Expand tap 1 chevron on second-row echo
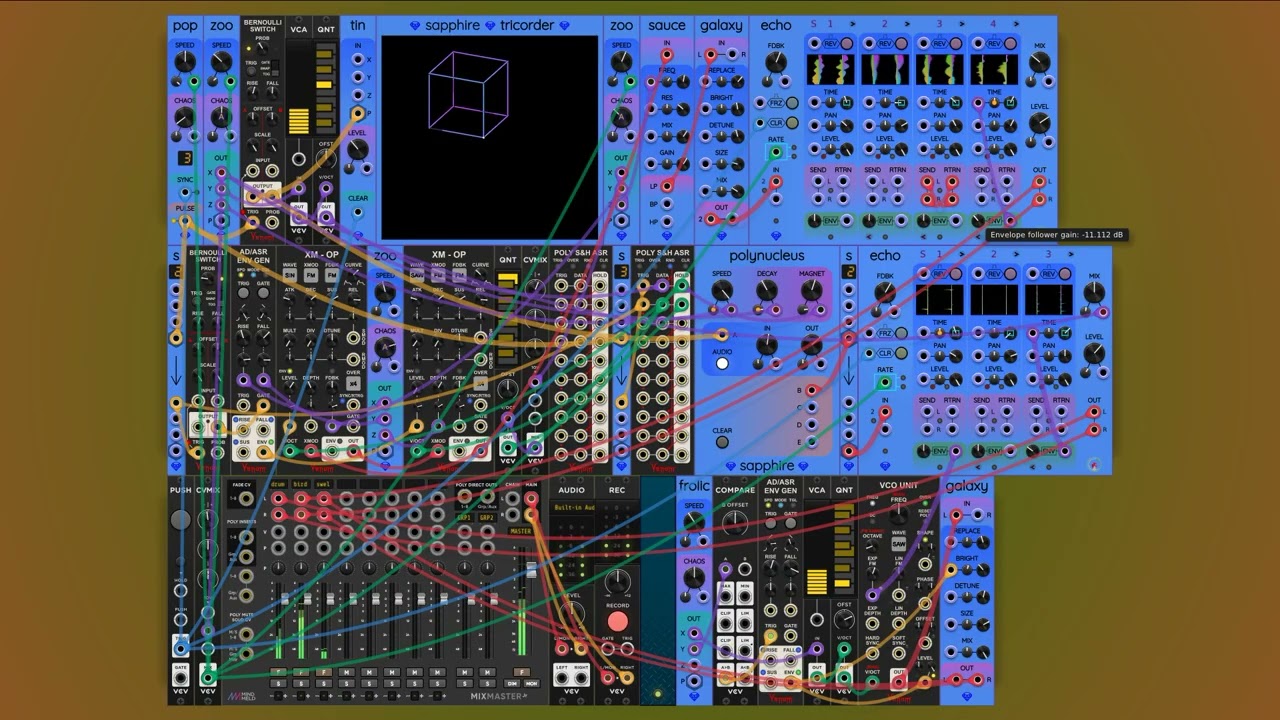 [x=961, y=254]
